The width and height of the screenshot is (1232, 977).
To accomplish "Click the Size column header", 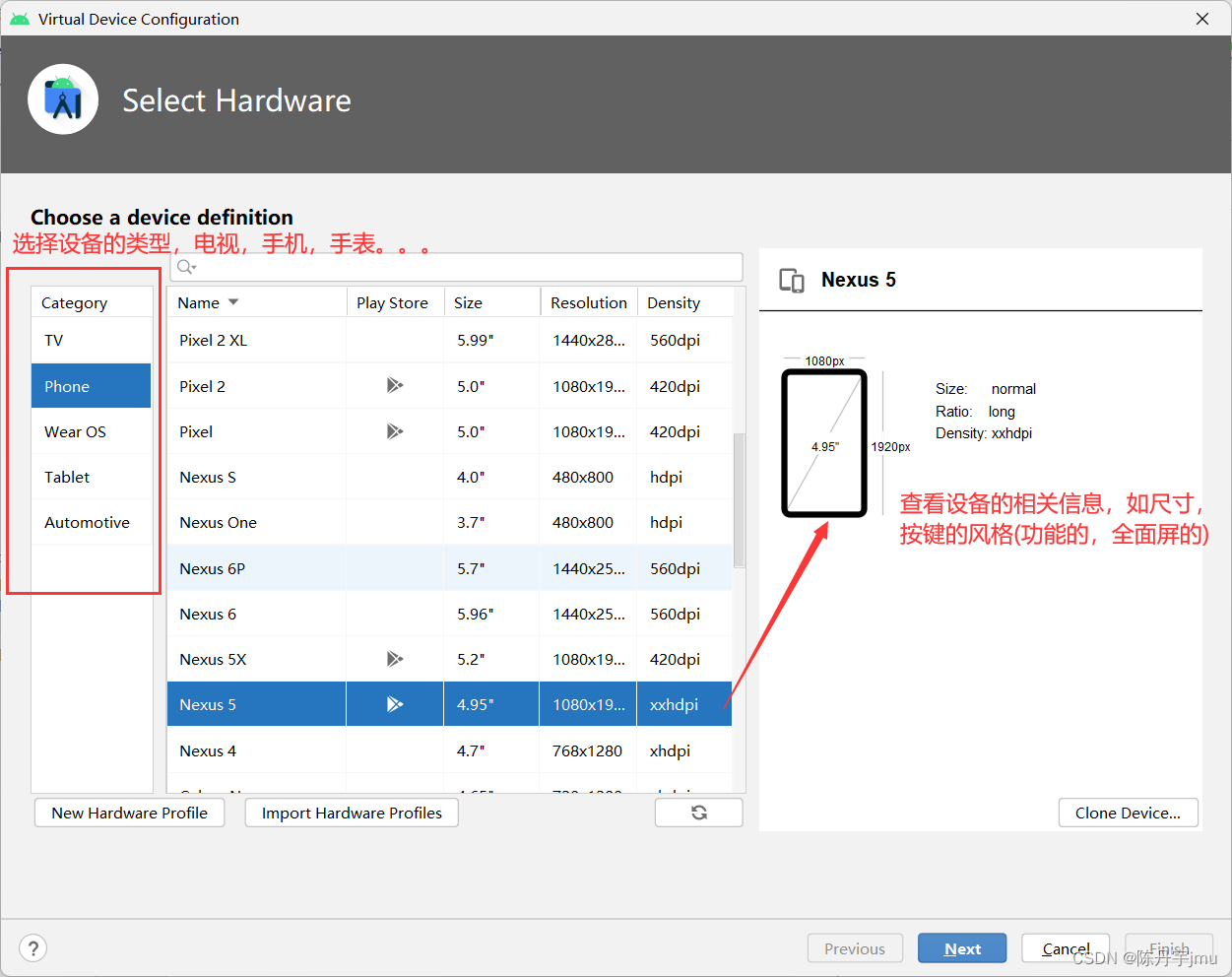I will coord(491,302).
